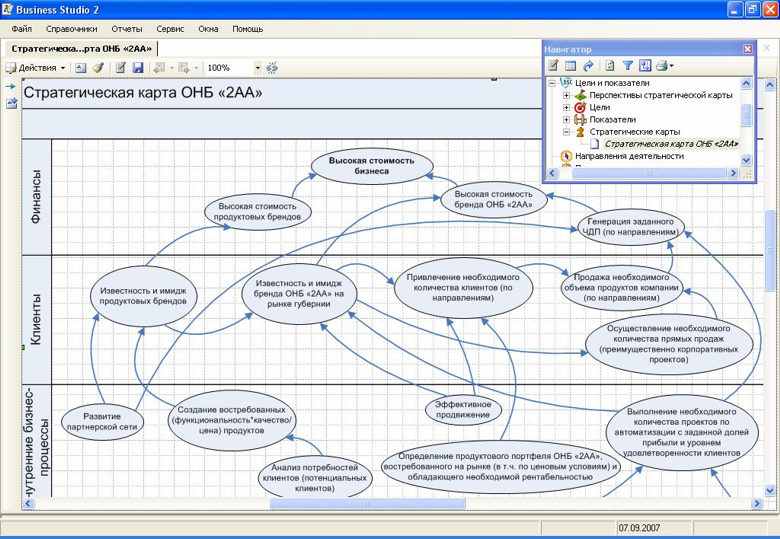Click Navigator horizontal scrollbar right arrow
Viewport: 780px width, 539px height.
pos(733,173)
